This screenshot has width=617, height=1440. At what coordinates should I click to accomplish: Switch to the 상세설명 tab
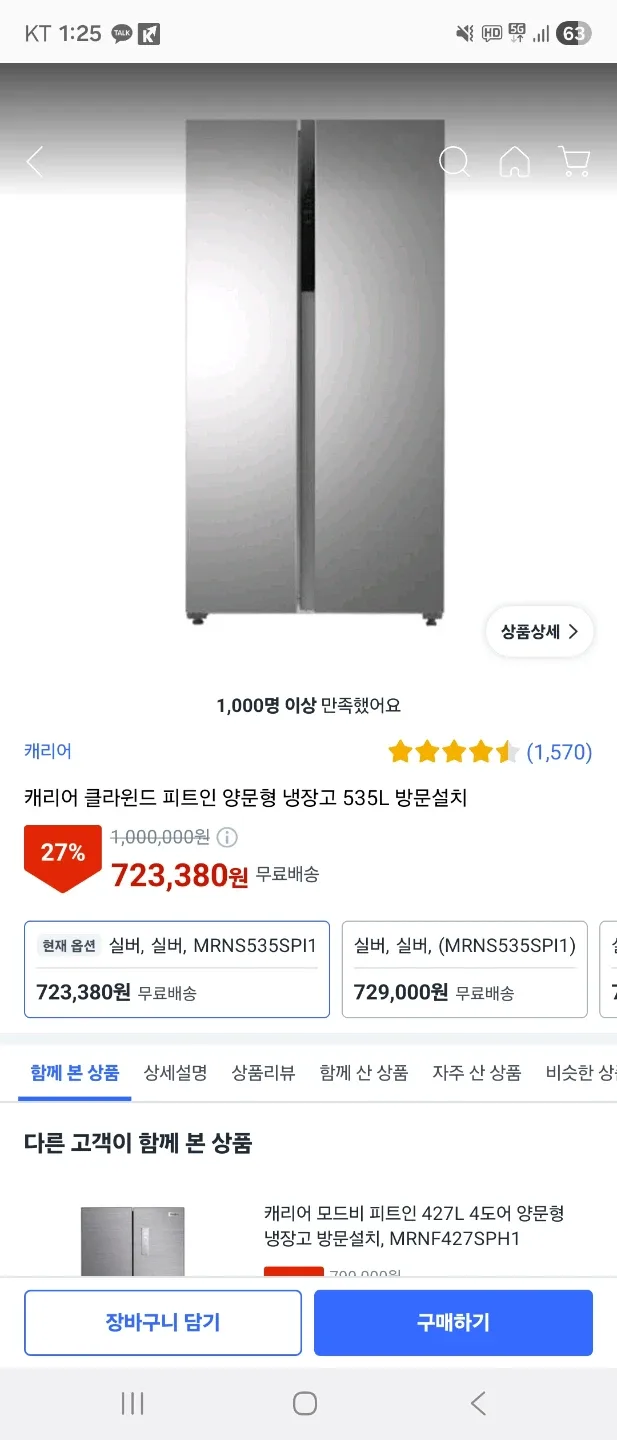(175, 1073)
